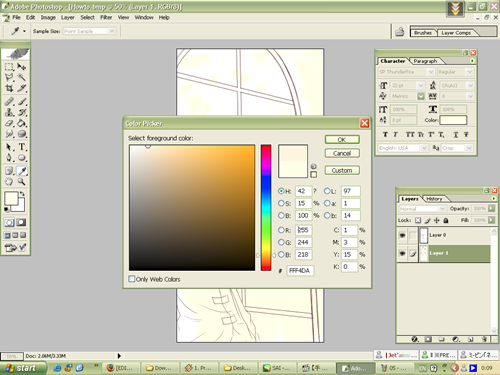Select the R red radio button
500x375 pixels.
click(281, 230)
